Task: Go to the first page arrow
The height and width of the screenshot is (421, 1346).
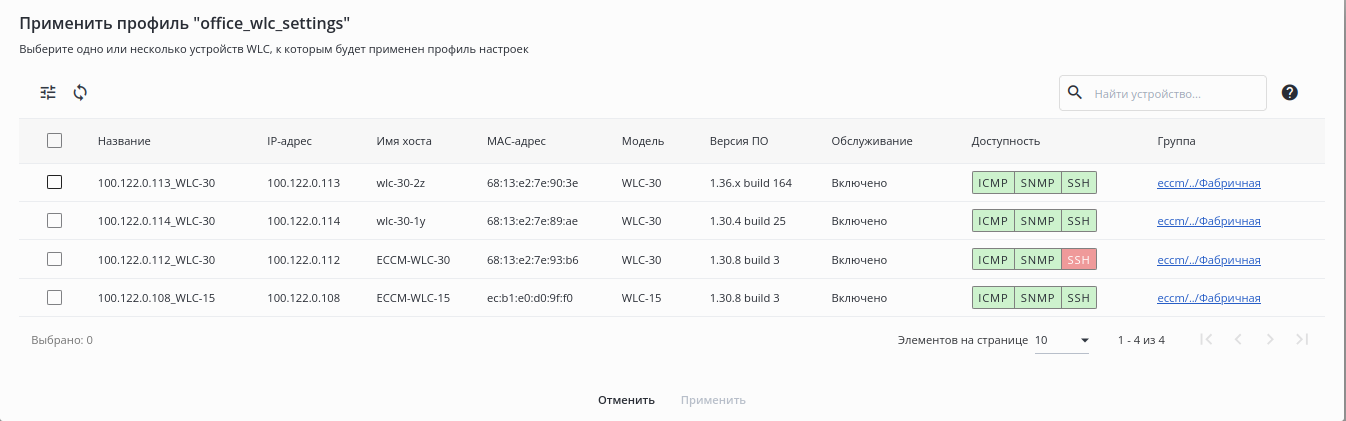Action: point(1206,340)
